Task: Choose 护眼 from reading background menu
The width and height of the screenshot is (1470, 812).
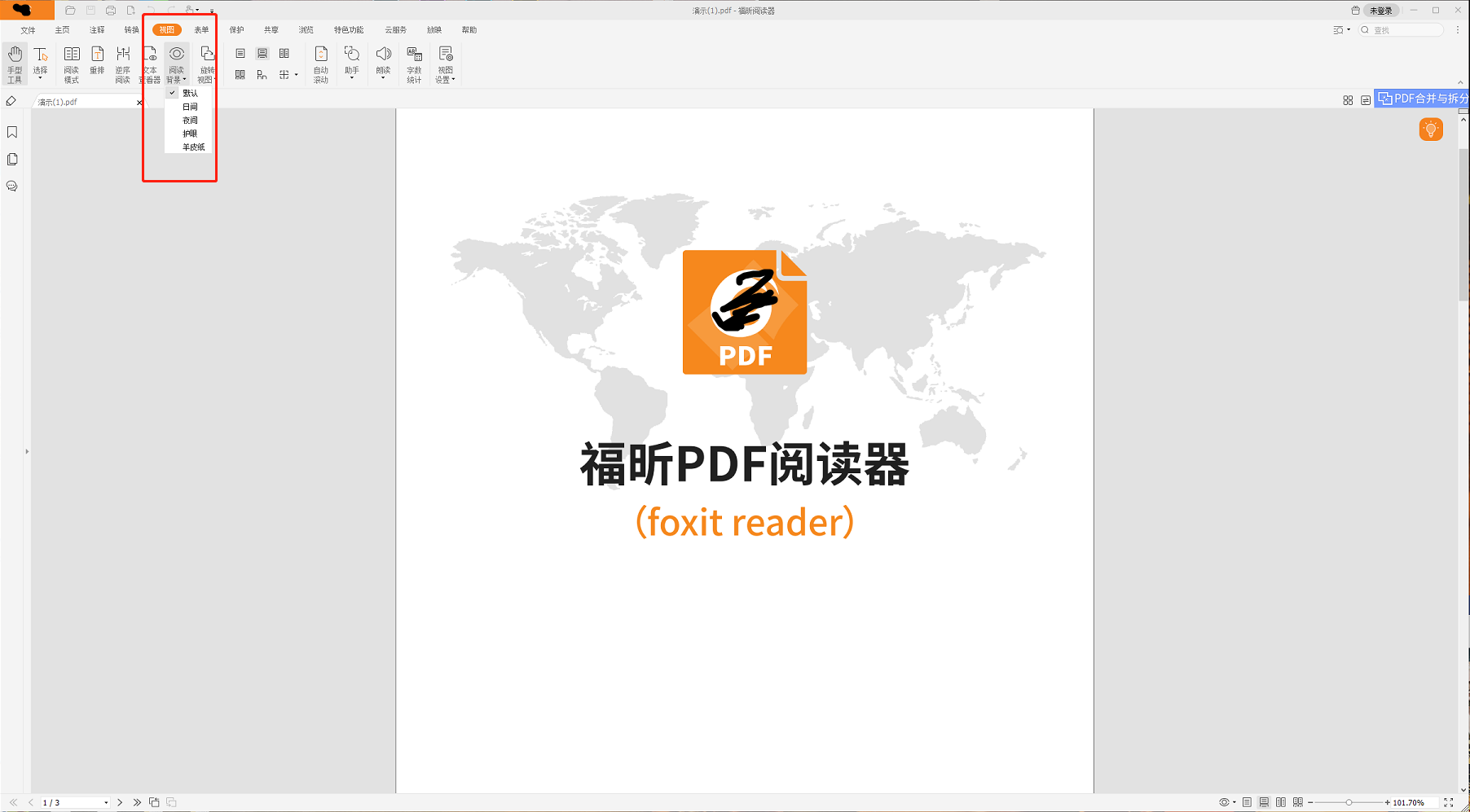Action: click(188, 134)
